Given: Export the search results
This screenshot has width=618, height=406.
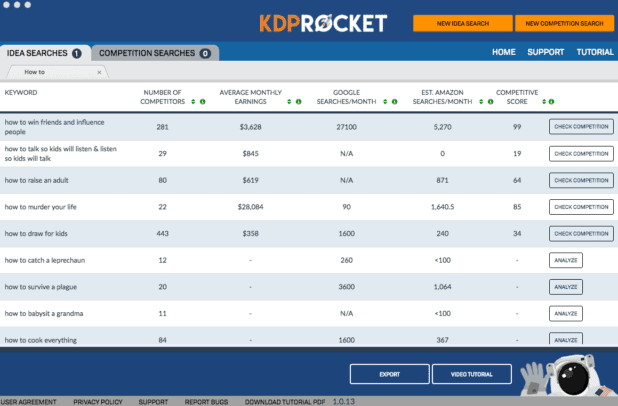Looking at the screenshot, I should click(389, 374).
